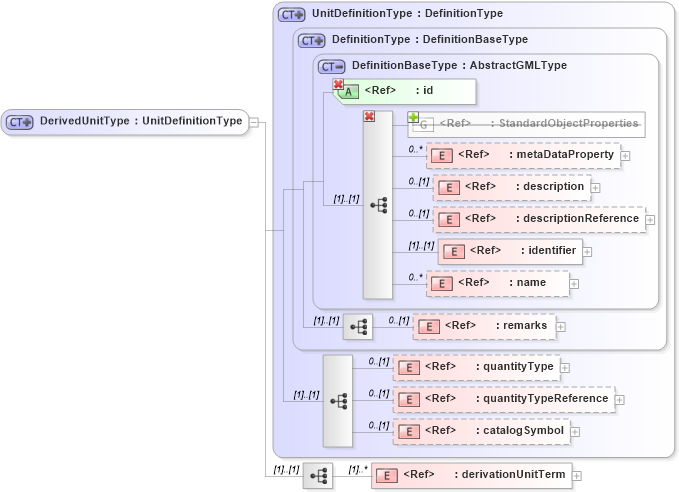This screenshot has height=492, width=679.
Task: Click E icon of remarks element
Action: tap(429, 327)
